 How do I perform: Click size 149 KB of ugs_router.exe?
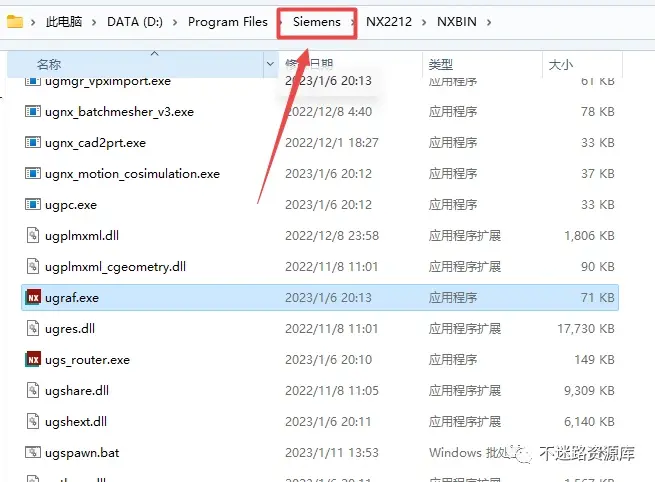594,360
